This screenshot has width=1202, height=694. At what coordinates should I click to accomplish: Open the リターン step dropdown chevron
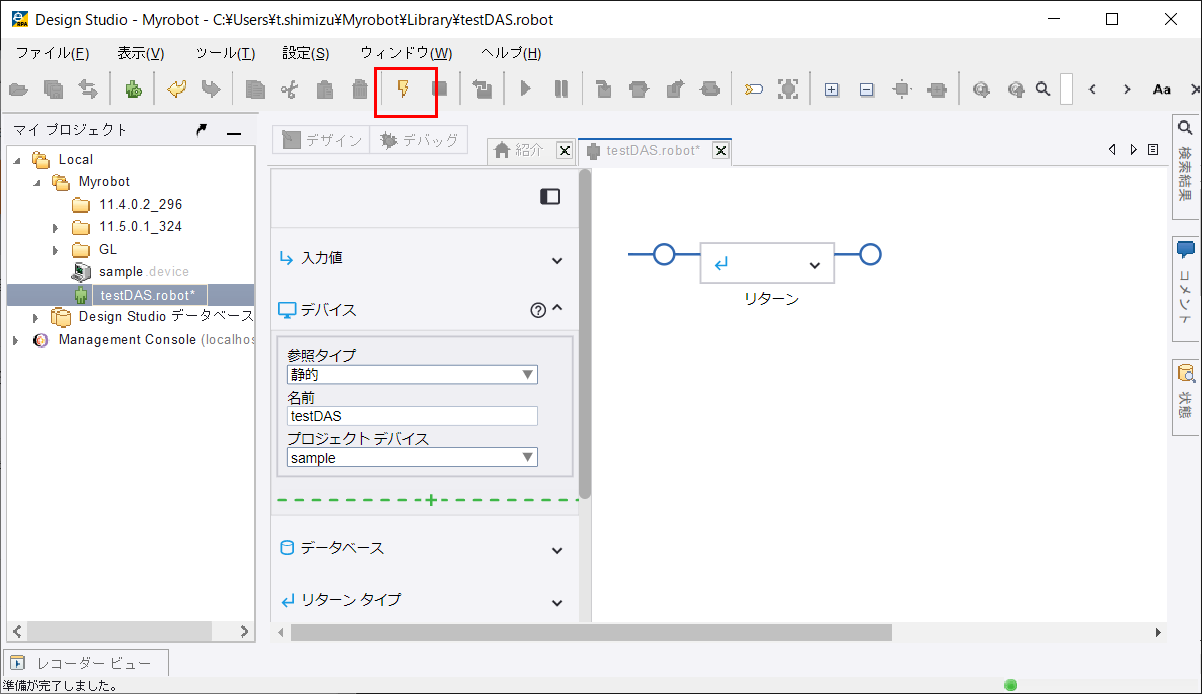814,265
